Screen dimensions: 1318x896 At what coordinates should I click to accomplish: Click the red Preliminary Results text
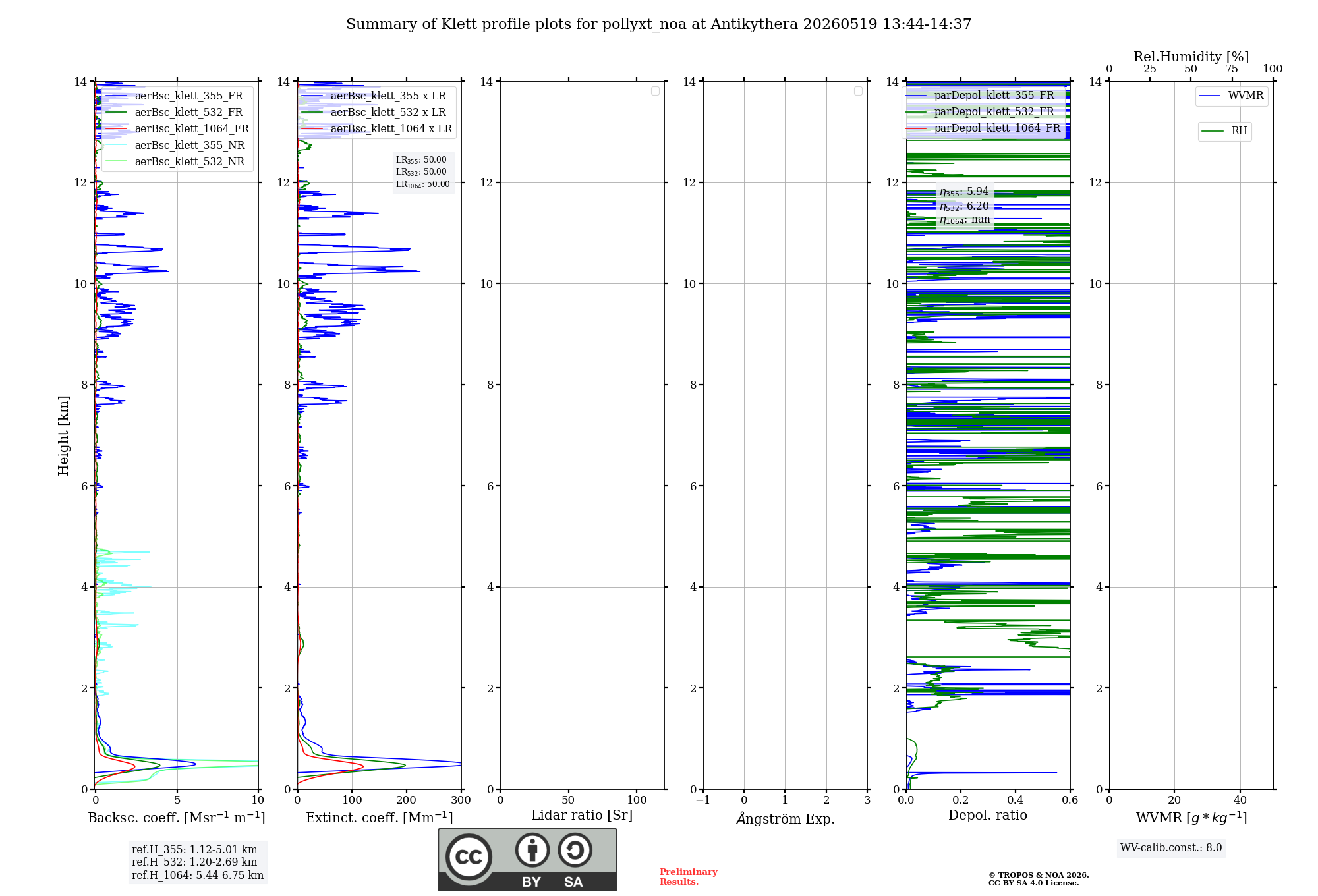coord(689,877)
